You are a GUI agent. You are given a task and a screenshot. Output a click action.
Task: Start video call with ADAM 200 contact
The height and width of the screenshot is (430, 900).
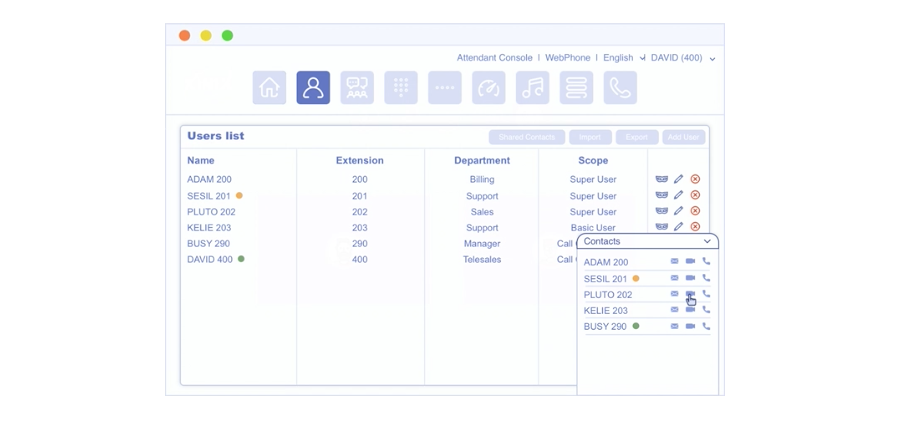coord(690,262)
